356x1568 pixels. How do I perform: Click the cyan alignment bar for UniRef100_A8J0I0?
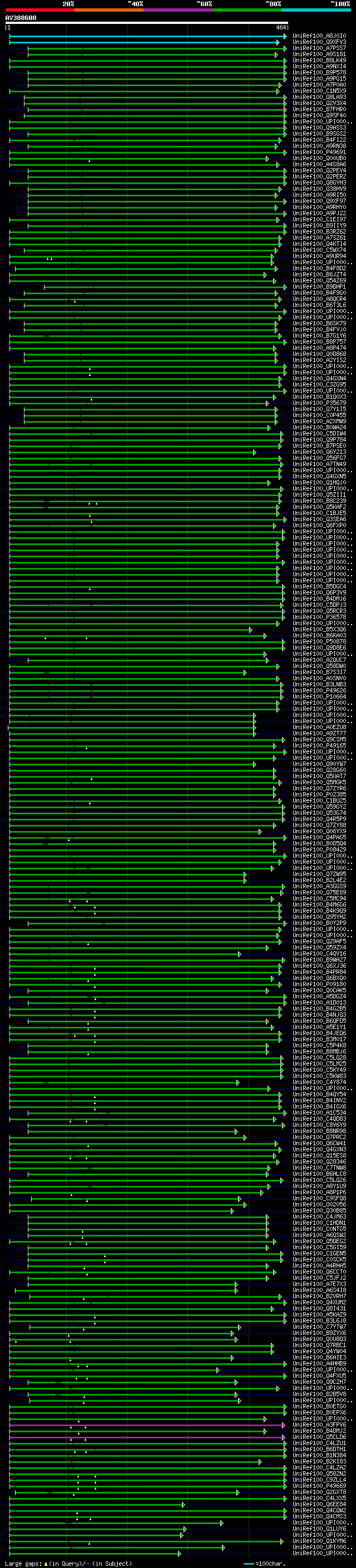(x=148, y=37)
